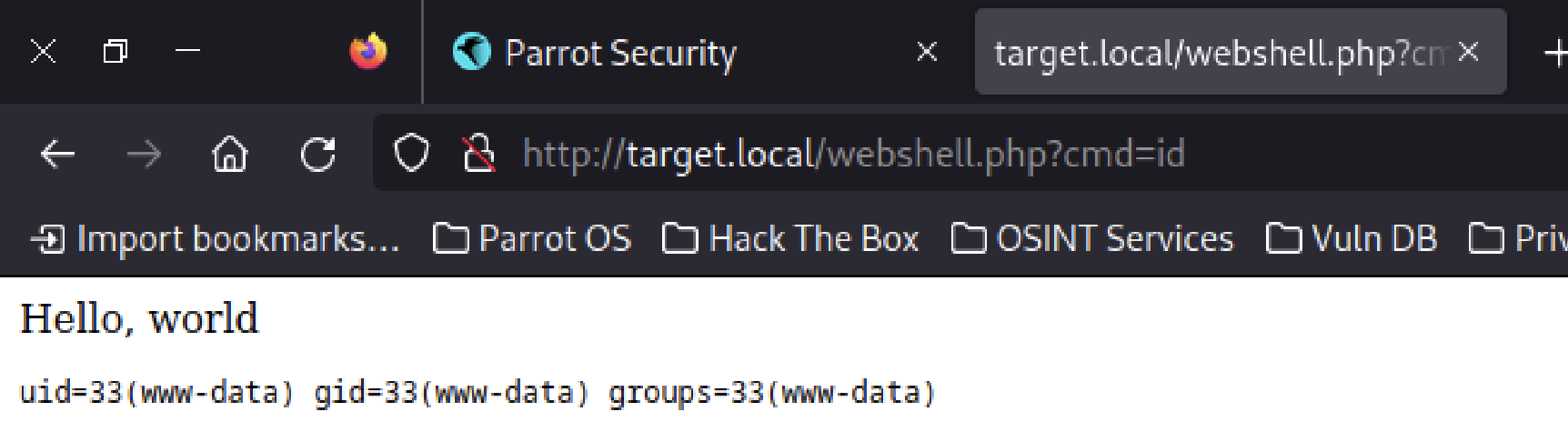
Task: Expand the Parrot OS bookmarks folder
Action: click(533, 238)
